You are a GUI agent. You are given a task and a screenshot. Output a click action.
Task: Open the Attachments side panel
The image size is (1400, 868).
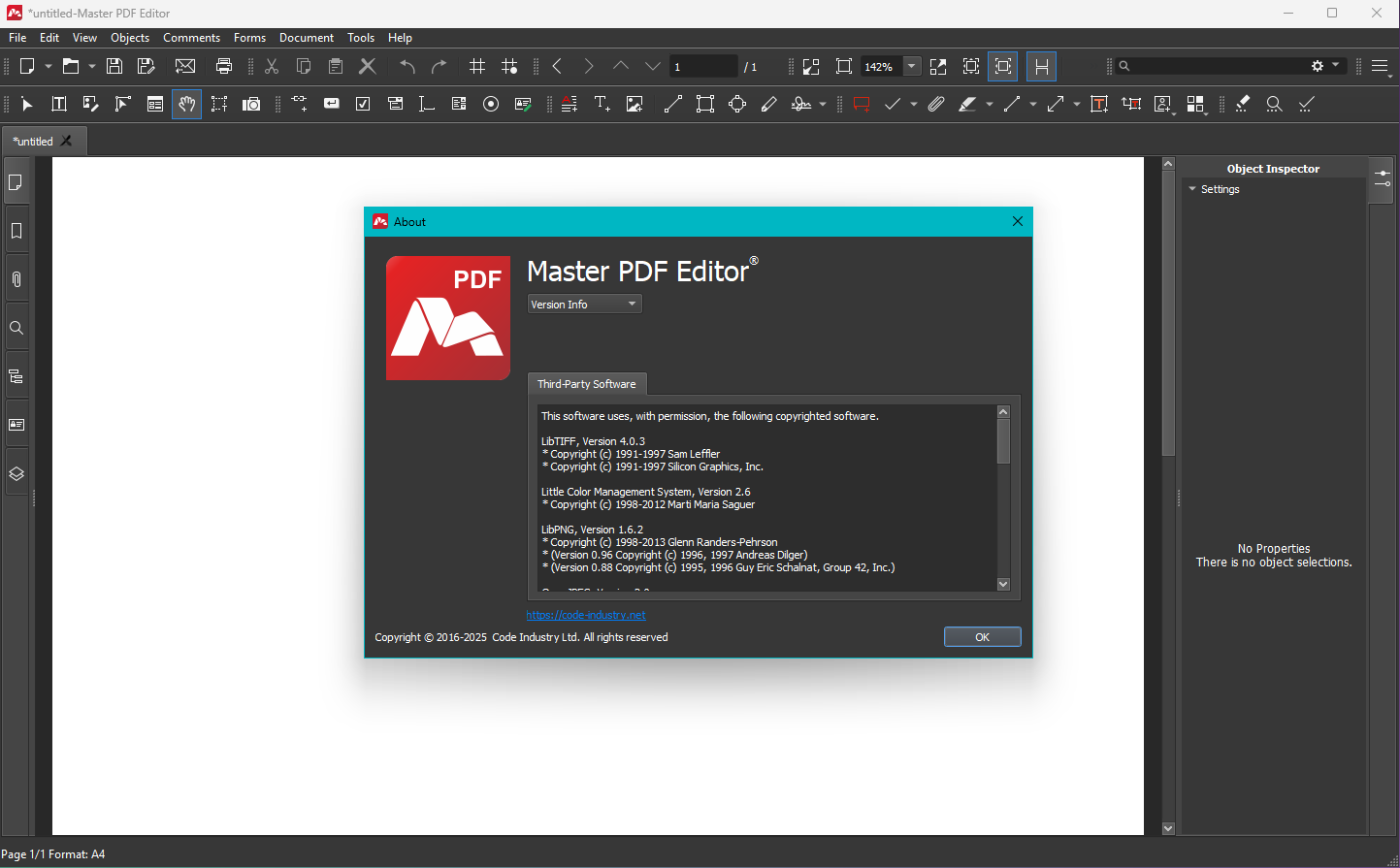[16, 279]
